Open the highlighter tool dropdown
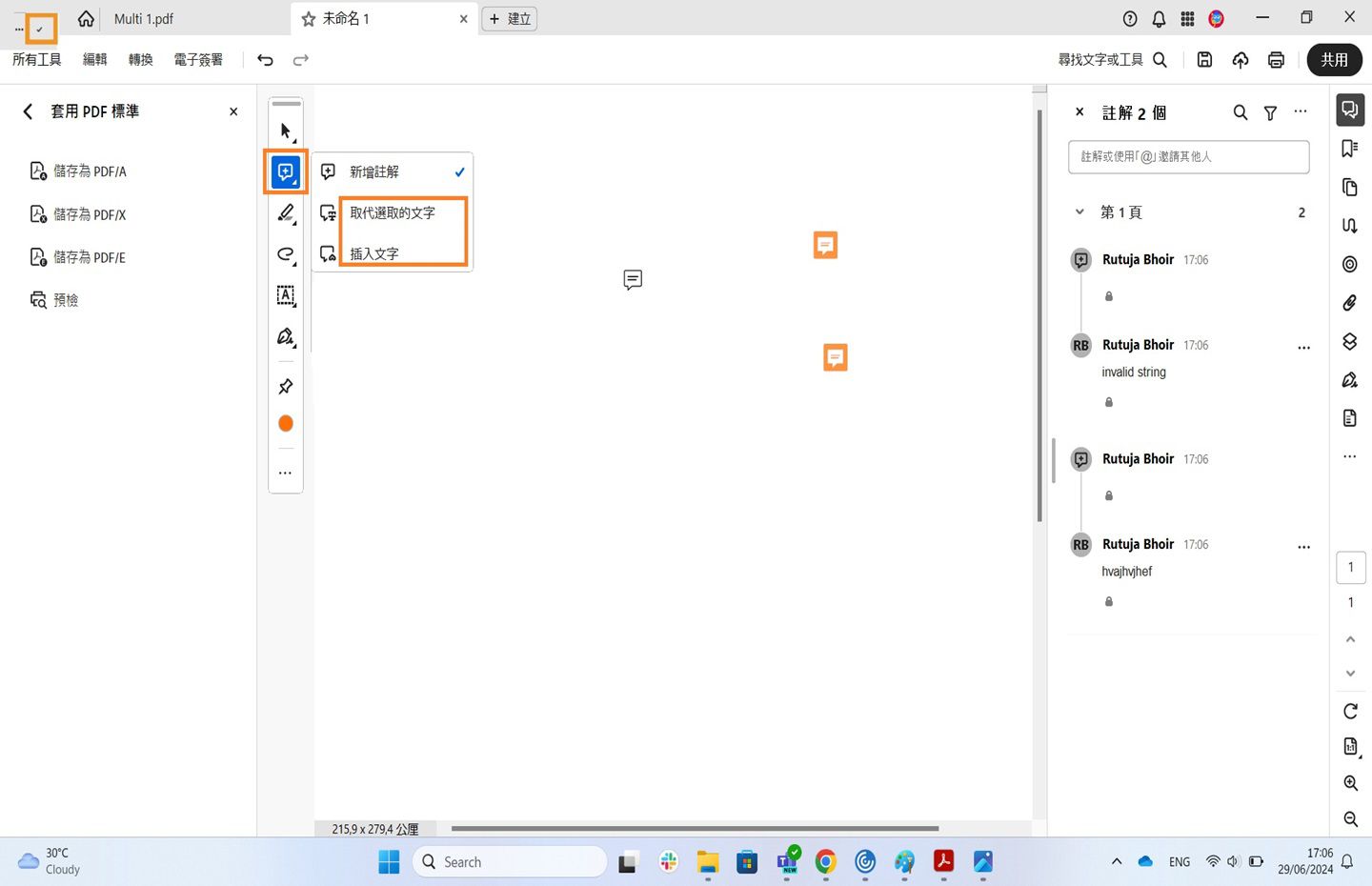1372x886 pixels. [286, 213]
